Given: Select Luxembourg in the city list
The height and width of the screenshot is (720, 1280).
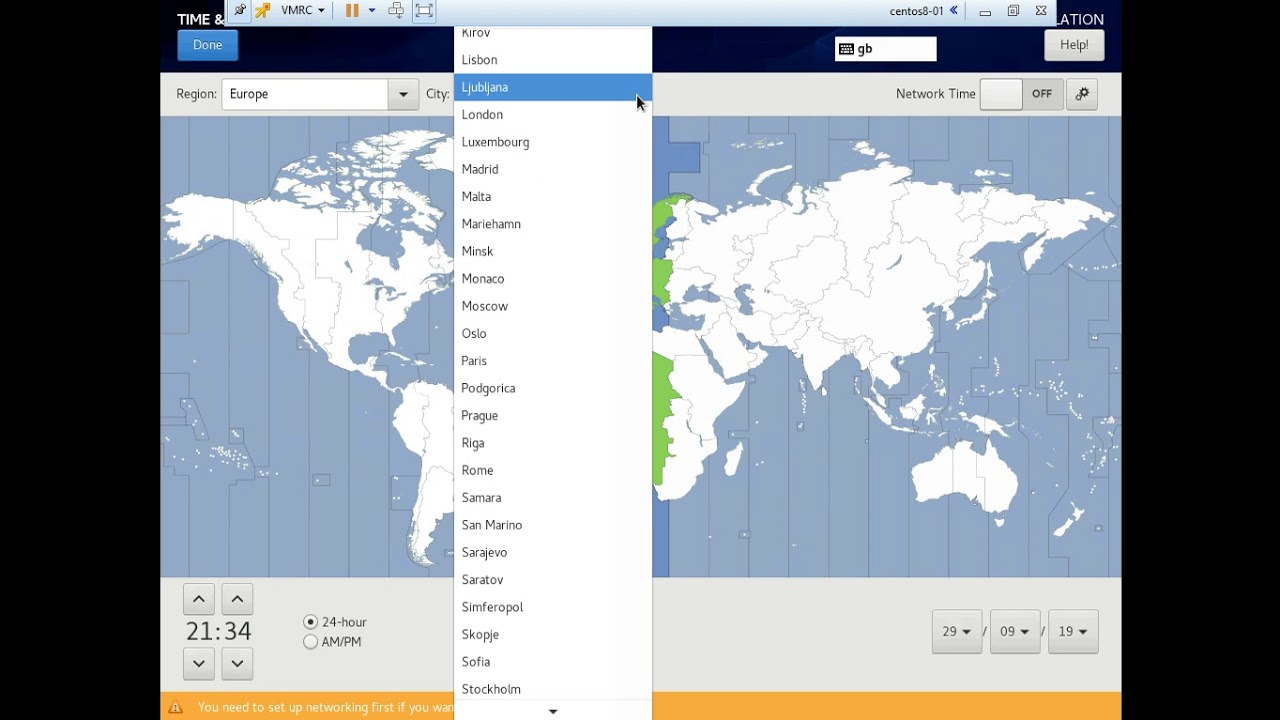Looking at the screenshot, I should click(553, 142).
